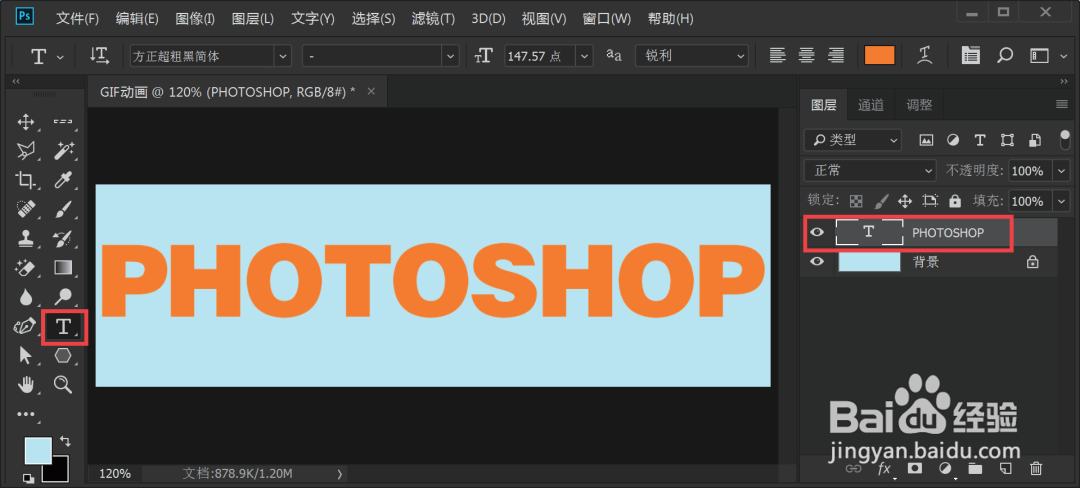Select the Rectangular Marquee tool
Image resolution: width=1080 pixels, height=488 pixels.
pos(63,123)
